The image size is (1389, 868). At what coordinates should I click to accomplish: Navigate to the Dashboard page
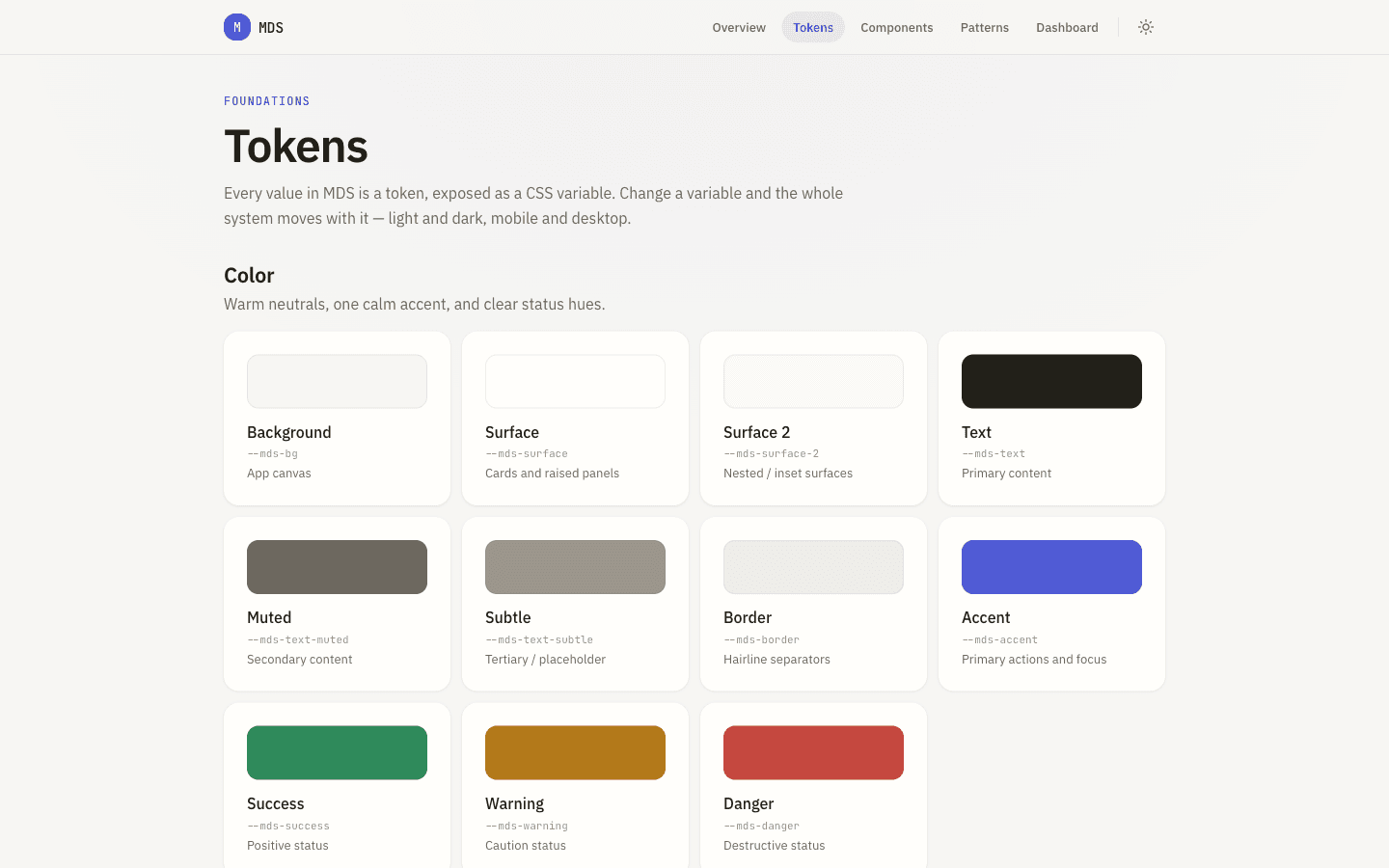pos(1067,27)
